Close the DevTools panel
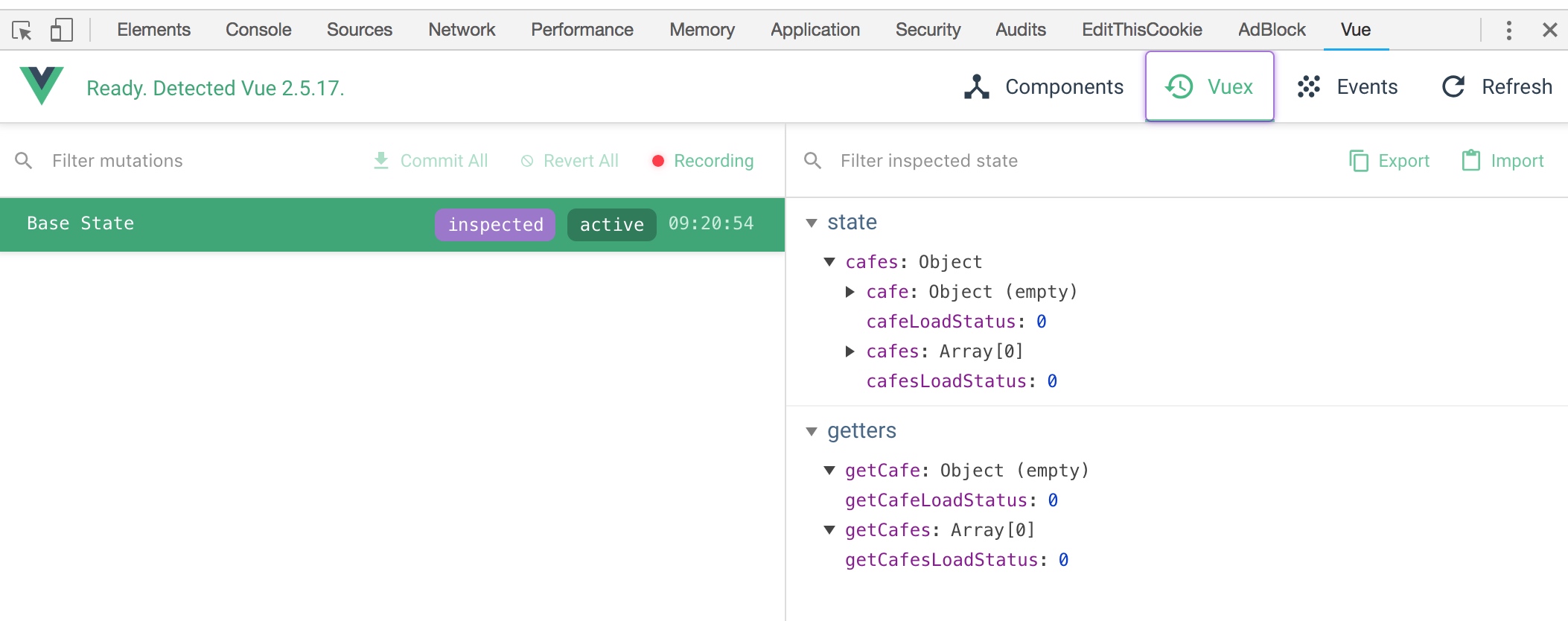The height and width of the screenshot is (621, 1568). (x=1550, y=30)
